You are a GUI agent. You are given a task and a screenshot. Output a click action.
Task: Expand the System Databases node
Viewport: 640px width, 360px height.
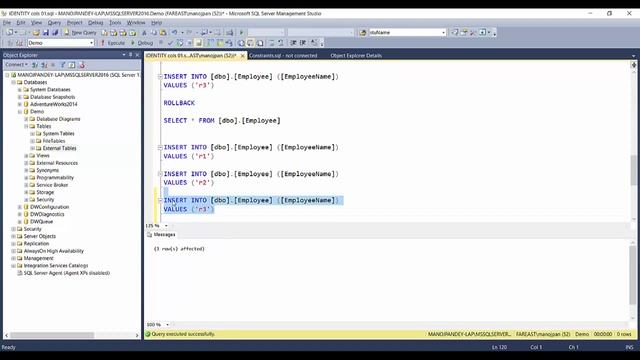20,89
